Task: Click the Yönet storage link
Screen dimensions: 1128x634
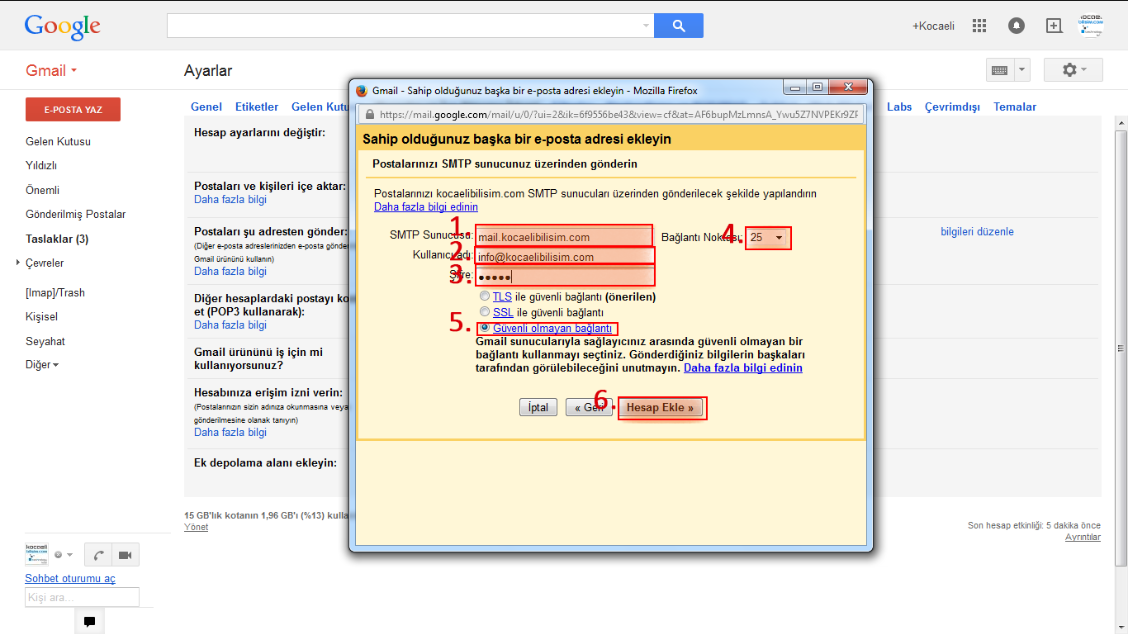Action: 196,527
